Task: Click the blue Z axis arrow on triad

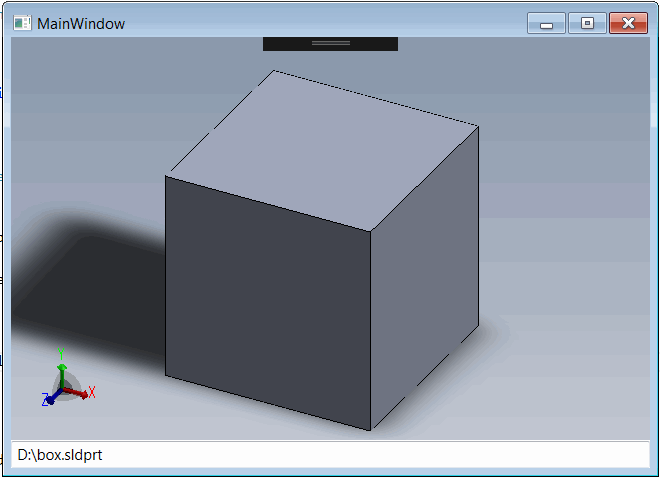Action: click(x=50, y=397)
